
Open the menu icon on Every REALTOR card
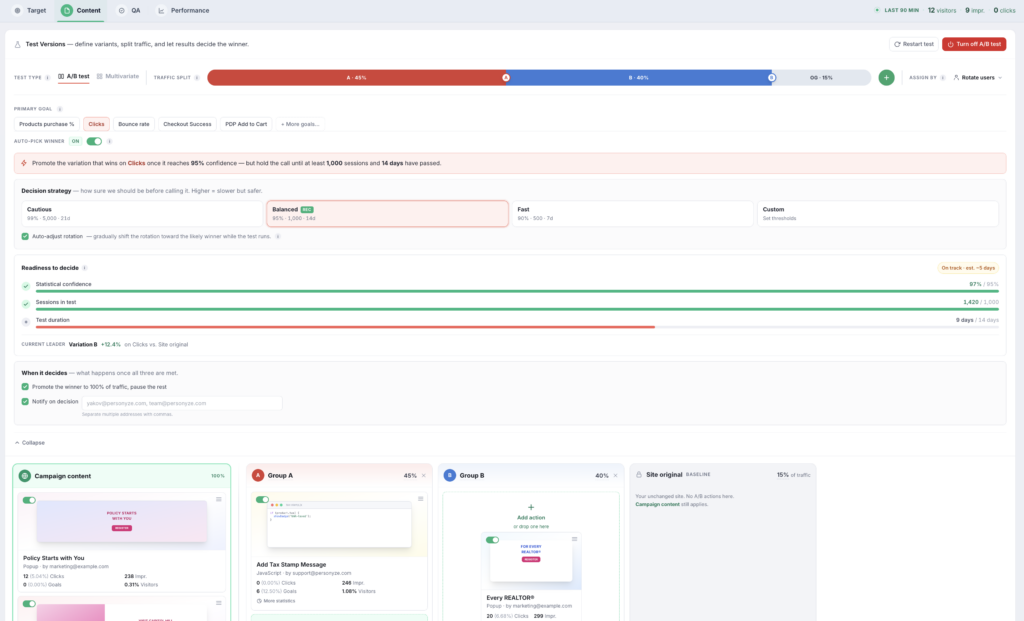pyautogui.click(x=575, y=539)
